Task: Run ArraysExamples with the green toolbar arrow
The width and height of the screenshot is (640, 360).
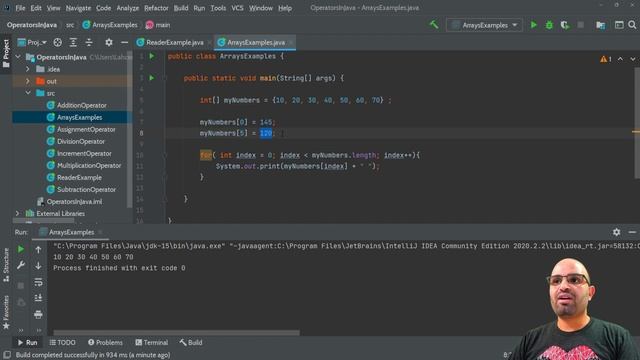Action: pos(533,25)
